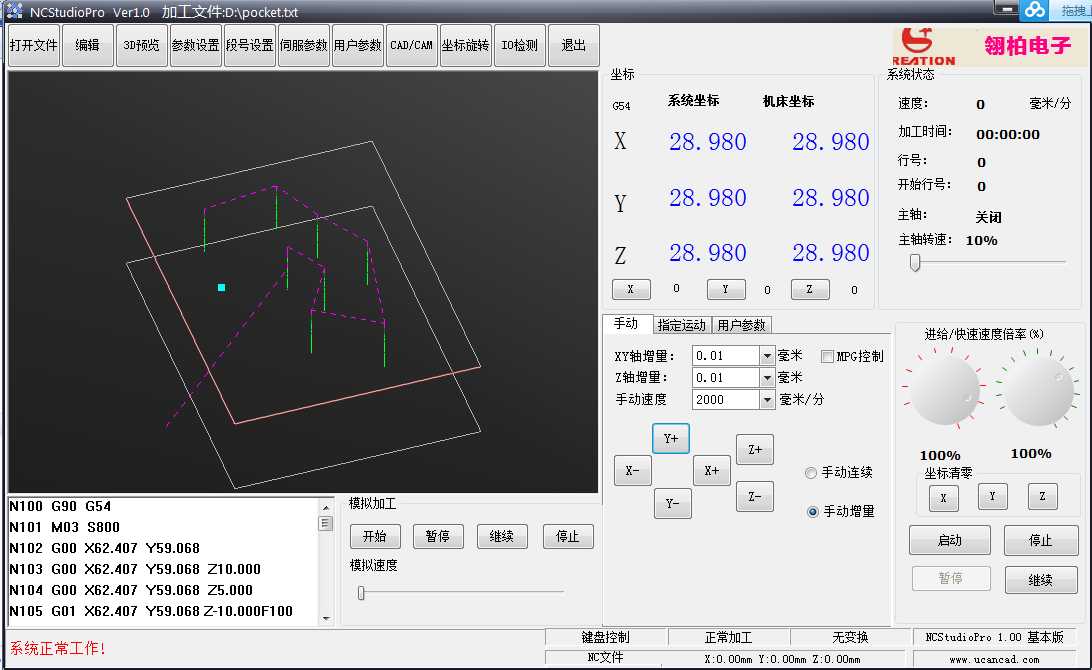1092x670 pixels.
Task: Click the 打开文件 toolbar button
Action: [33, 45]
